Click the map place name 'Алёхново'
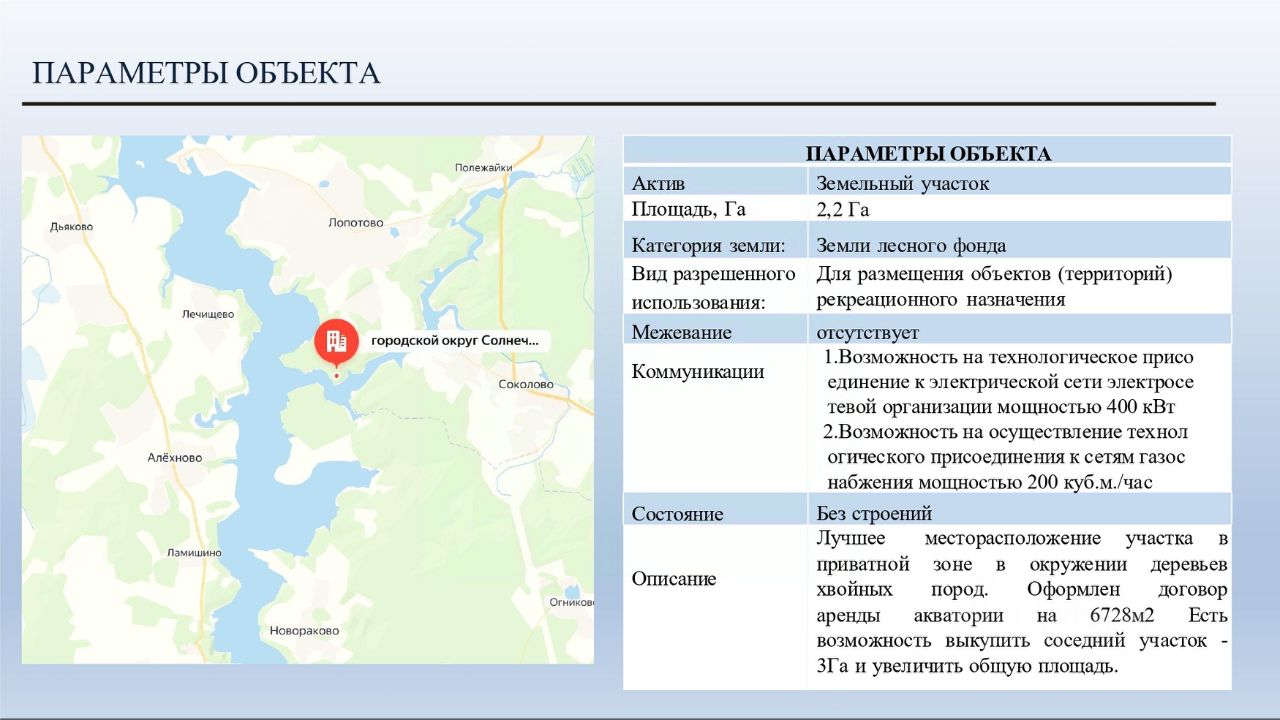Viewport: 1280px width, 720px height. tap(175, 458)
